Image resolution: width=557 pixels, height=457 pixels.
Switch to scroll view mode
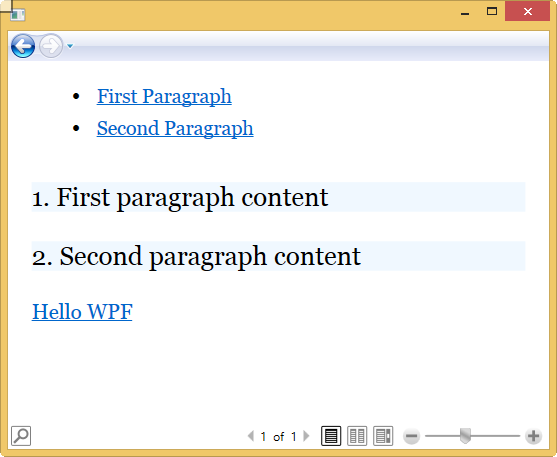(x=383, y=436)
